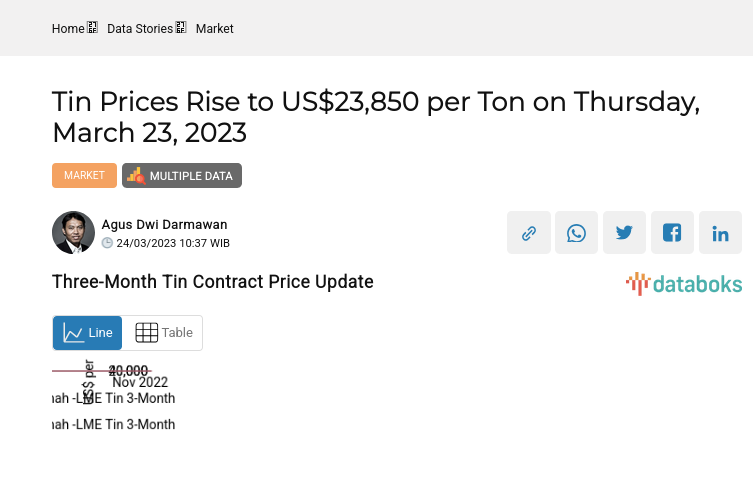Switch the chart to Table view
753x498 pixels.
(163, 333)
